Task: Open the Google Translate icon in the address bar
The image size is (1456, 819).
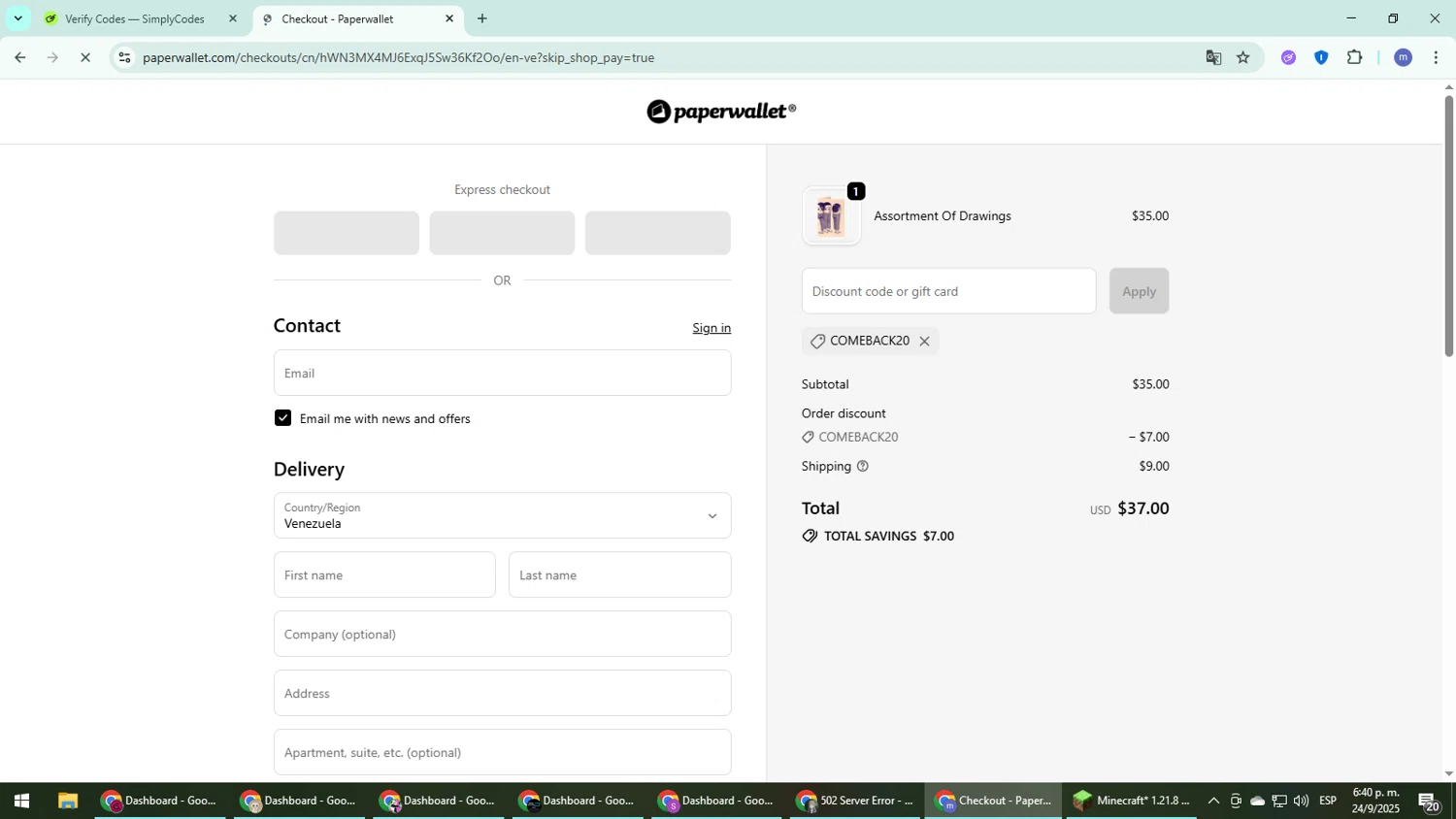Action: tap(1213, 58)
